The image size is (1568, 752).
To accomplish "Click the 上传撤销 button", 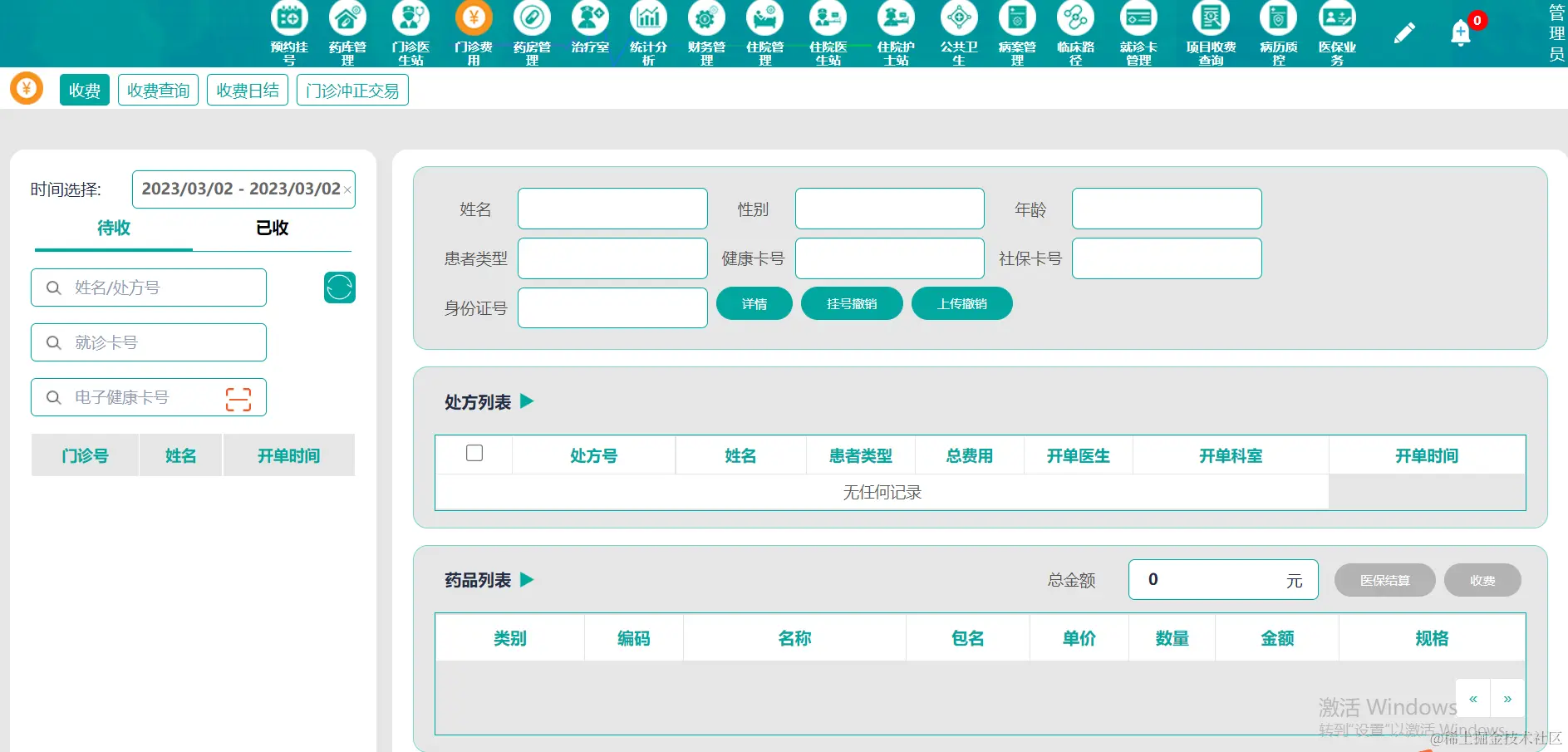I will tap(962, 303).
